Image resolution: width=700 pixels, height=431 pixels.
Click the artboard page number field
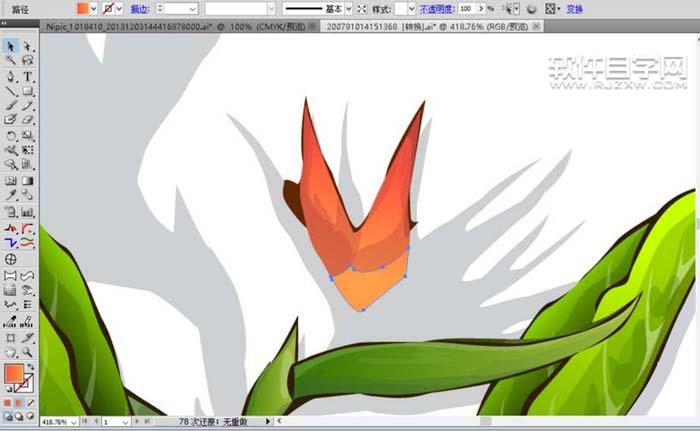click(118, 423)
